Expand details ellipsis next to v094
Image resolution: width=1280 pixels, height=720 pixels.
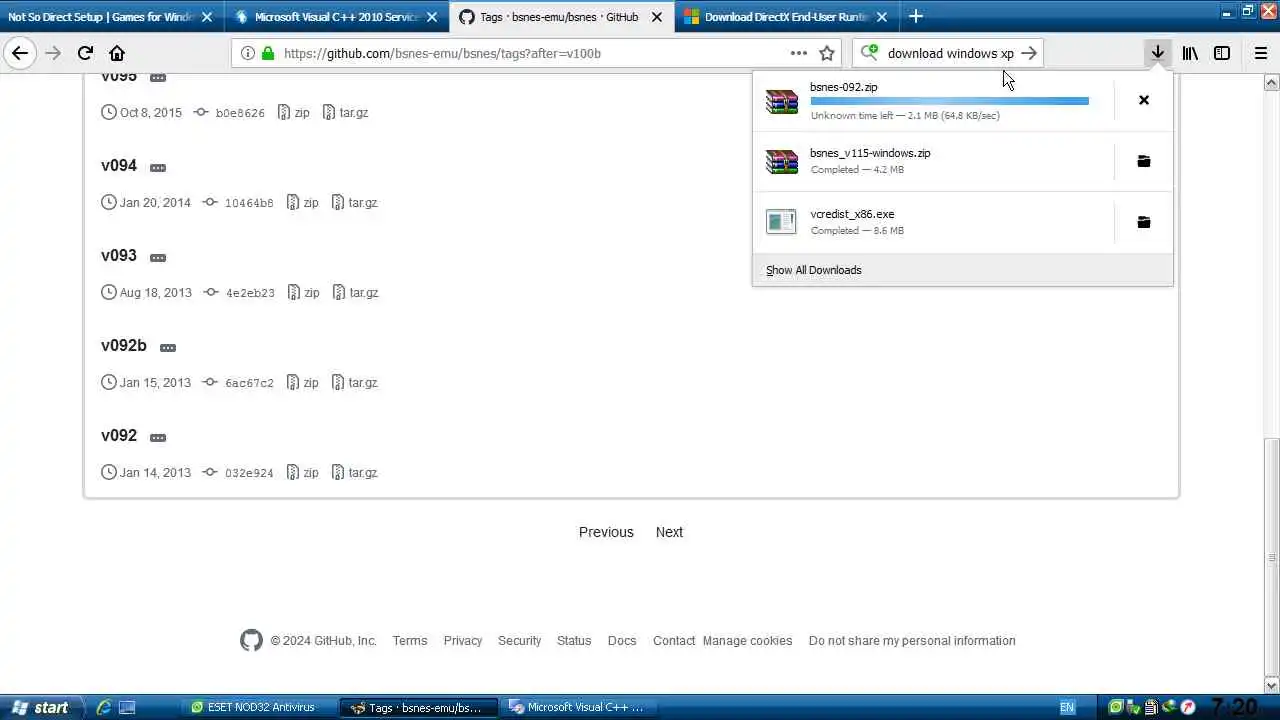(x=158, y=167)
